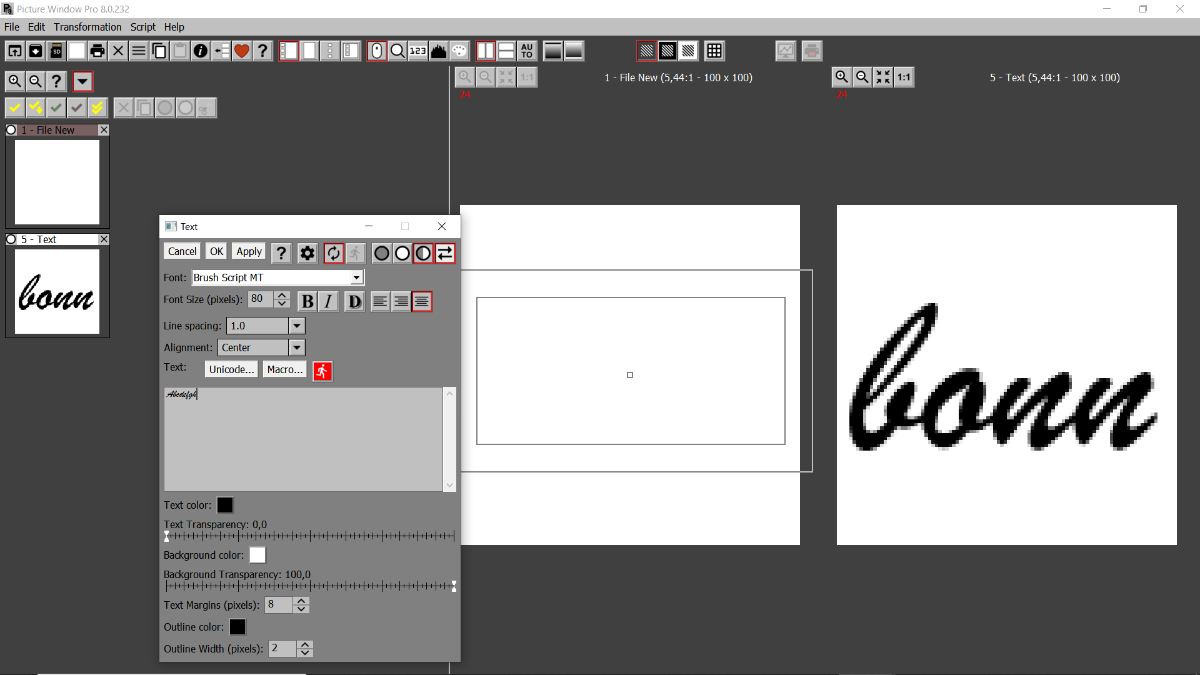Open the histogram tool icon
Screen dimensions: 1200x675
tap(438, 51)
